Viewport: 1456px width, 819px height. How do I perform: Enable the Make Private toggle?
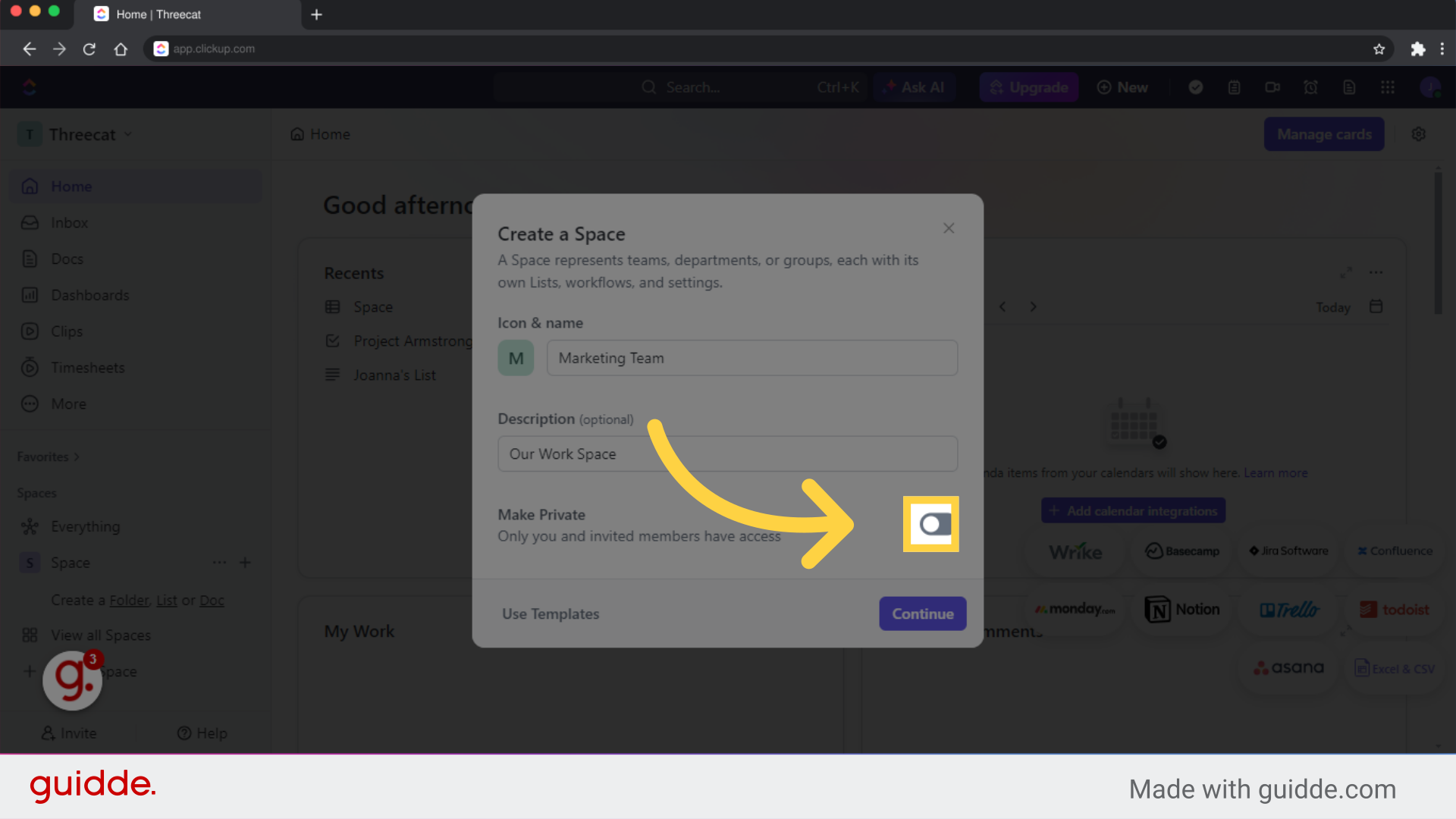(x=931, y=524)
